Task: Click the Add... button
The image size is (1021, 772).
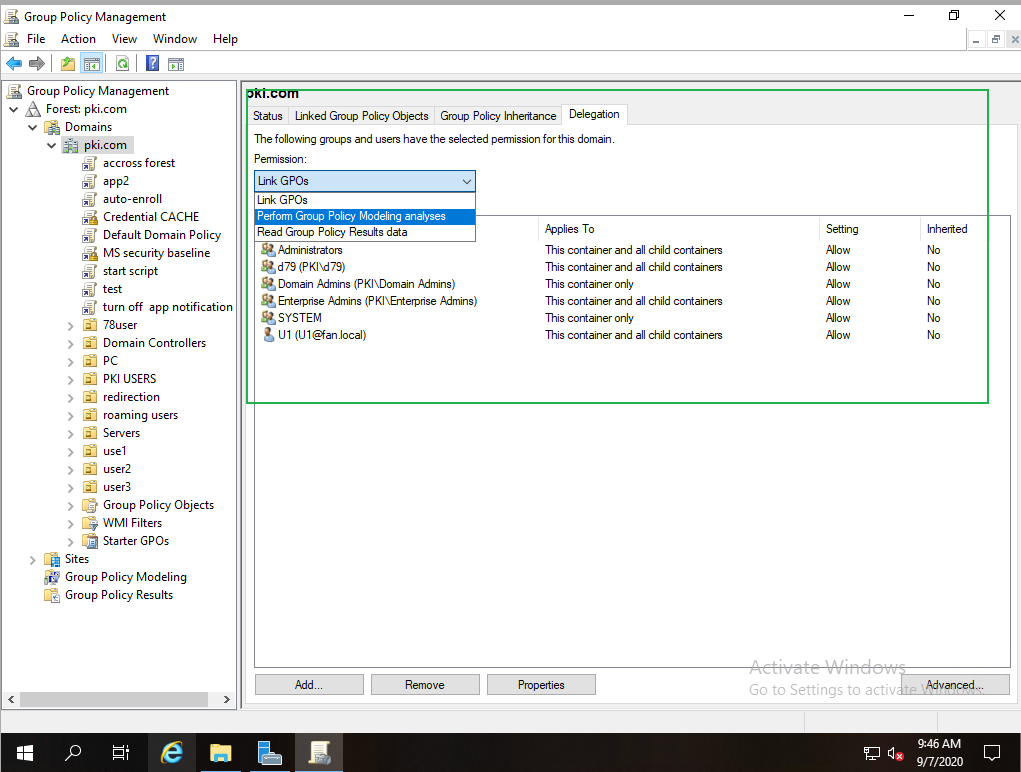Action: pyautogui.click(x=309, y=685)
